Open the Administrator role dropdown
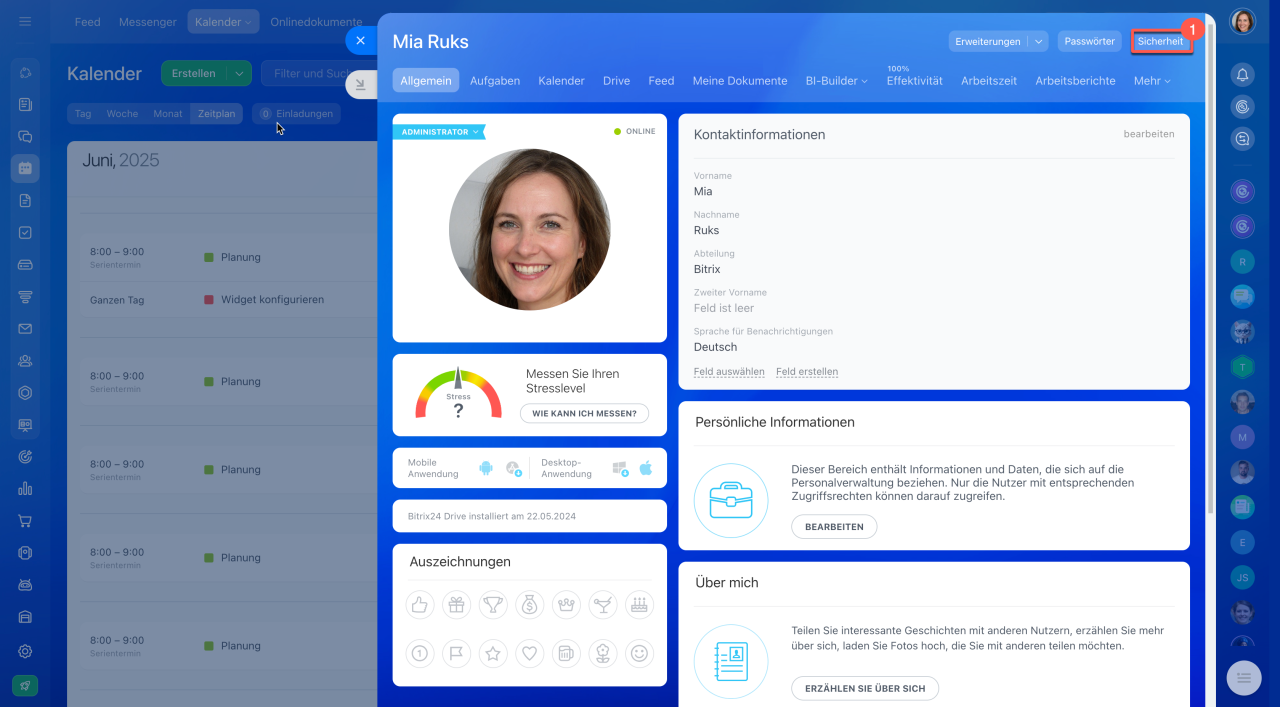 click(x=439, y=131)
